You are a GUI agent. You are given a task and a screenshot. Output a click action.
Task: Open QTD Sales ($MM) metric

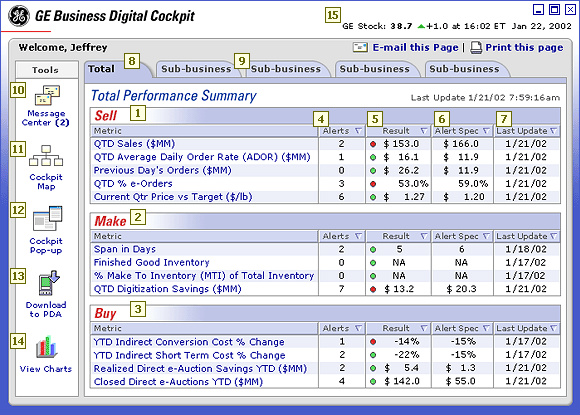[134, 144]
